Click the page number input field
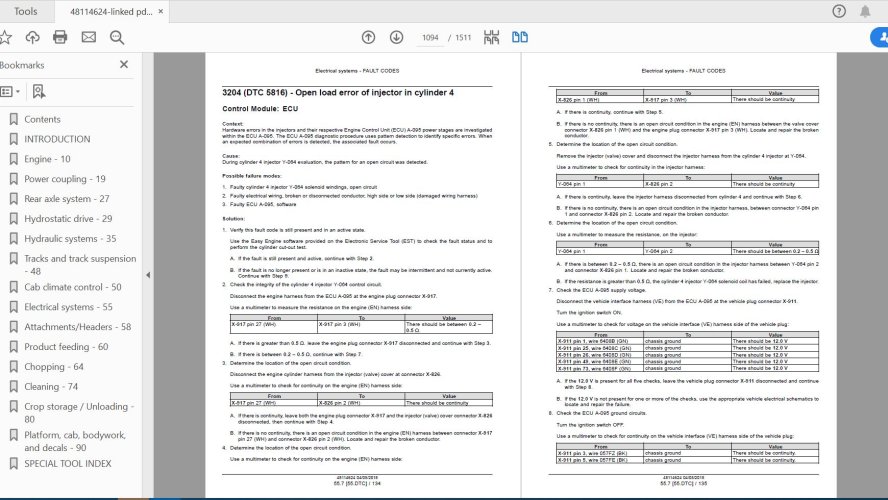Viewport: 888px width, 500px height. pyautogui.click(x=430, y=37)
